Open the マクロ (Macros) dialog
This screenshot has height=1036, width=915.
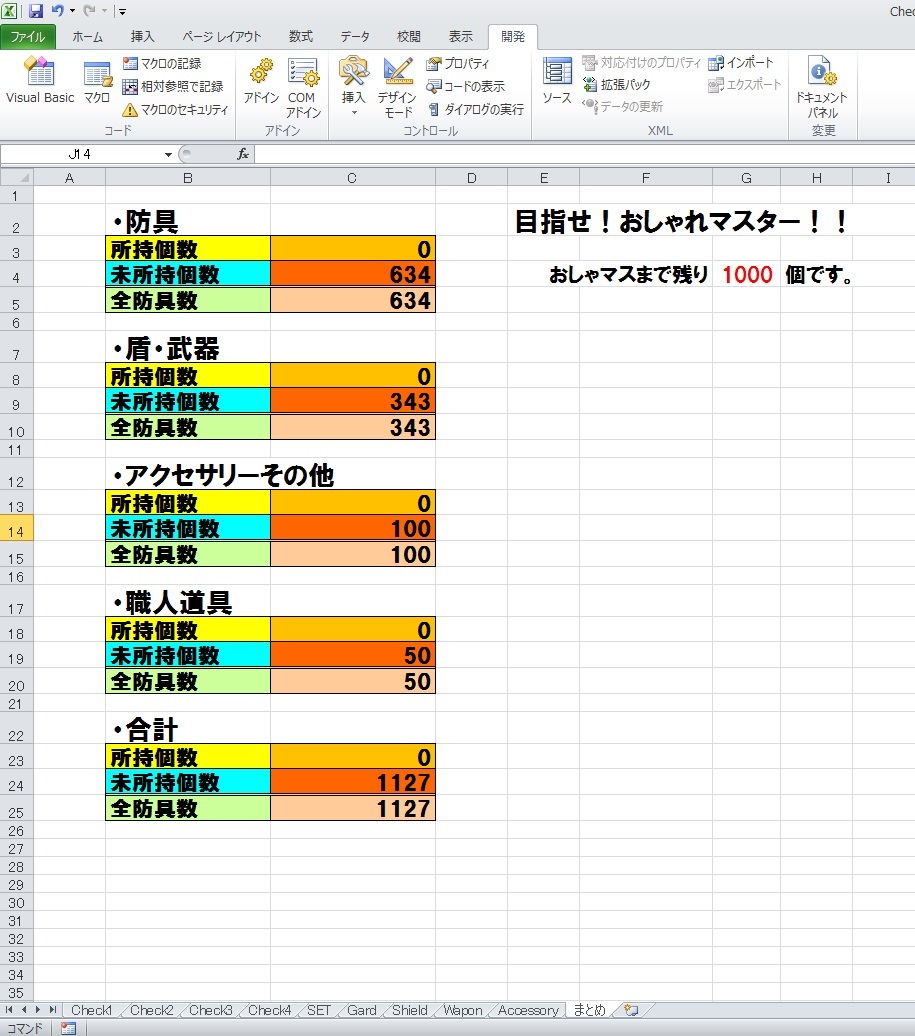[x=97, y=81]
